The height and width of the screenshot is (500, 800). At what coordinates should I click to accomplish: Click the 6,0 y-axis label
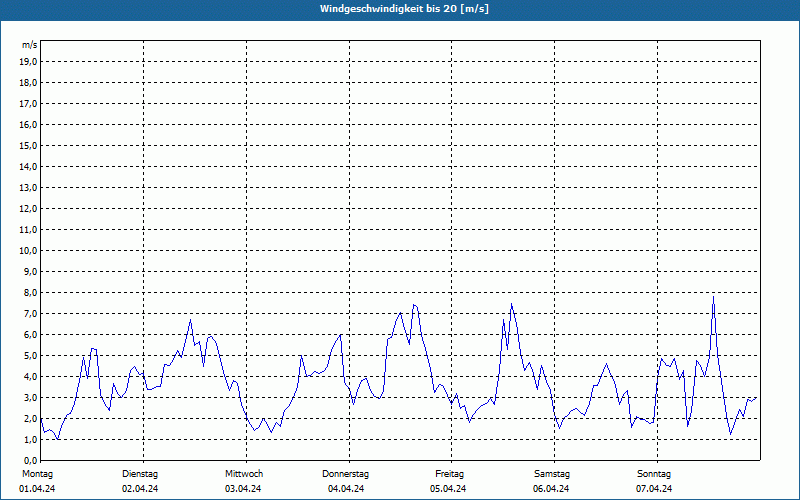point(30,334)
